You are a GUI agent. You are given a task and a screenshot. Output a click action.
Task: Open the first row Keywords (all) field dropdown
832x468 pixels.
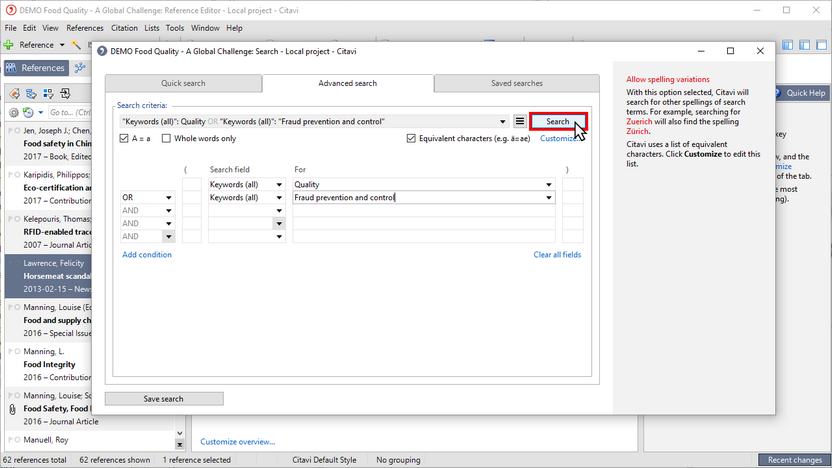(279, 185)
